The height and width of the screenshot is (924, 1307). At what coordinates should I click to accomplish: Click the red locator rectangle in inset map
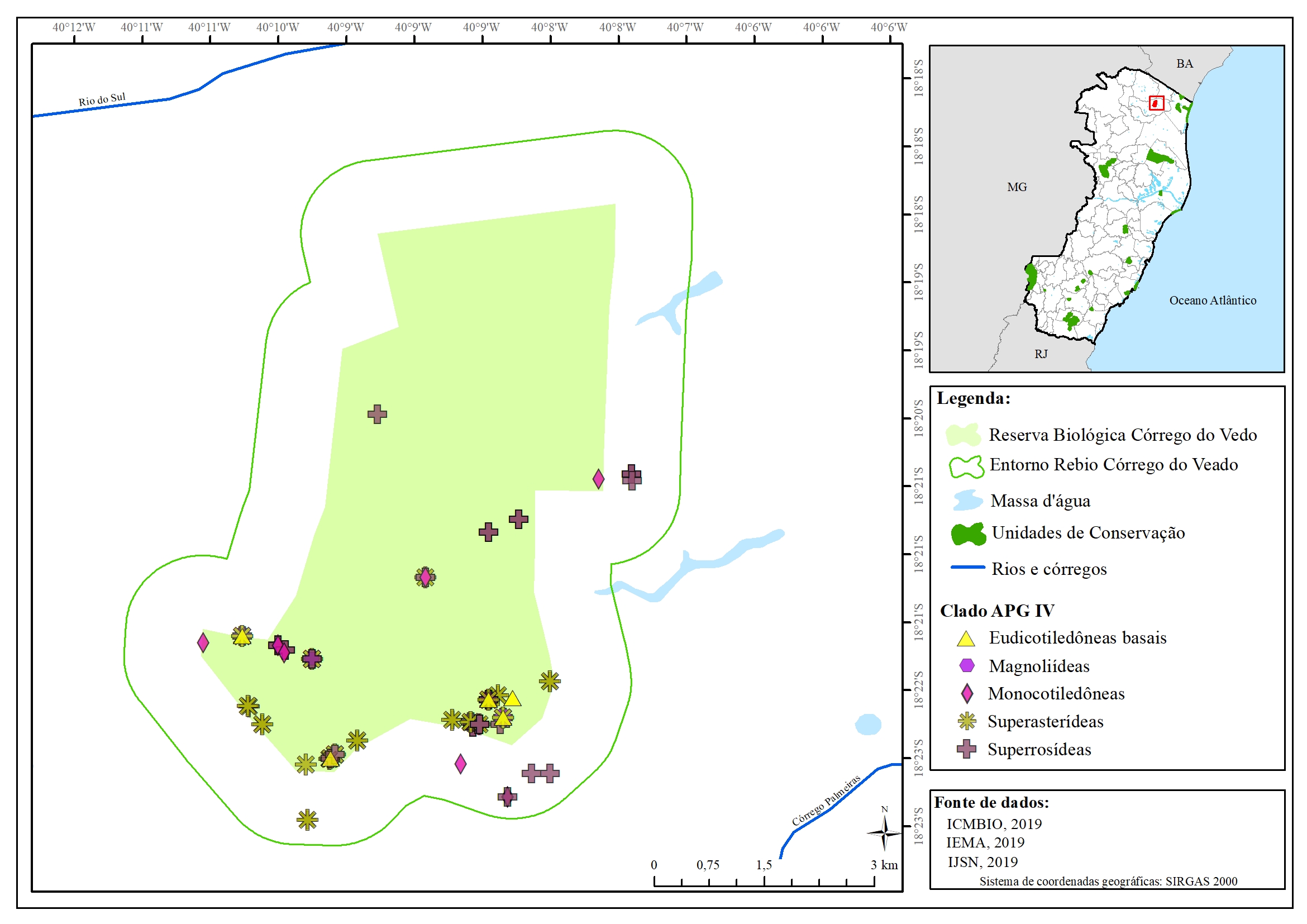coord(1156,103)
